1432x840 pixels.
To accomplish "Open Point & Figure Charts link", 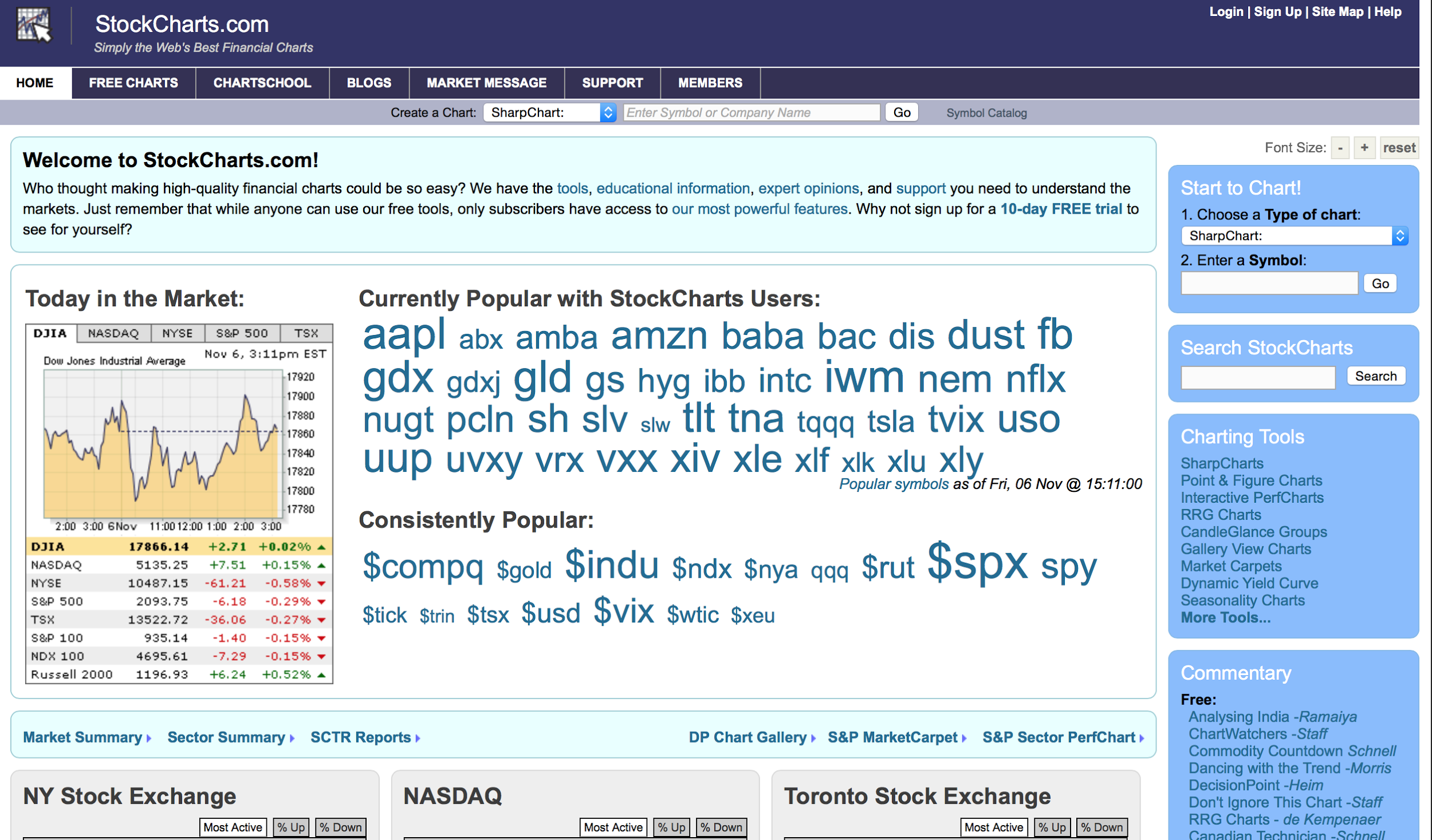I will pos(1251,481).
